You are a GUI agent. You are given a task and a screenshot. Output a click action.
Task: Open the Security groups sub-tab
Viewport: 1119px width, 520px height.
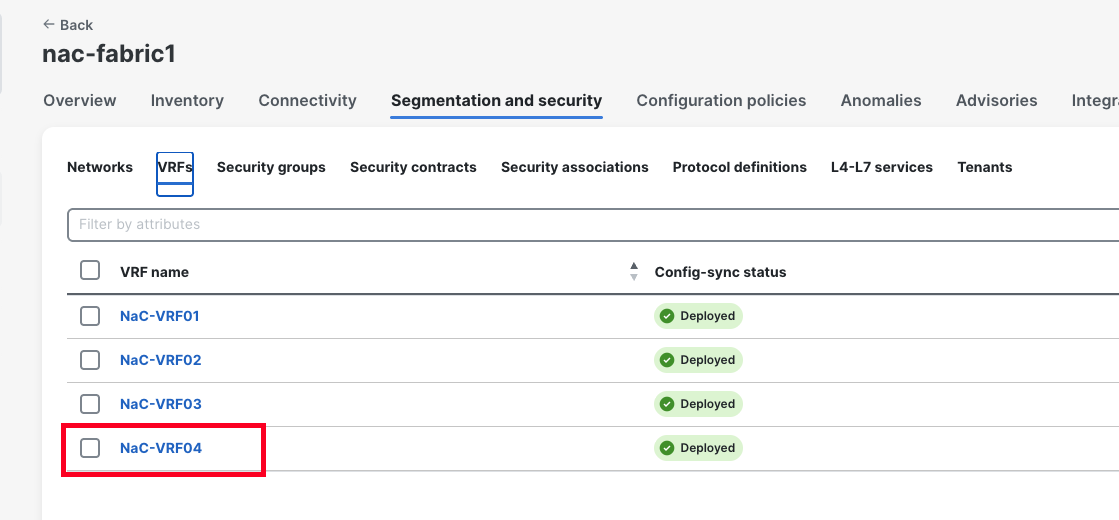point(271,167)
